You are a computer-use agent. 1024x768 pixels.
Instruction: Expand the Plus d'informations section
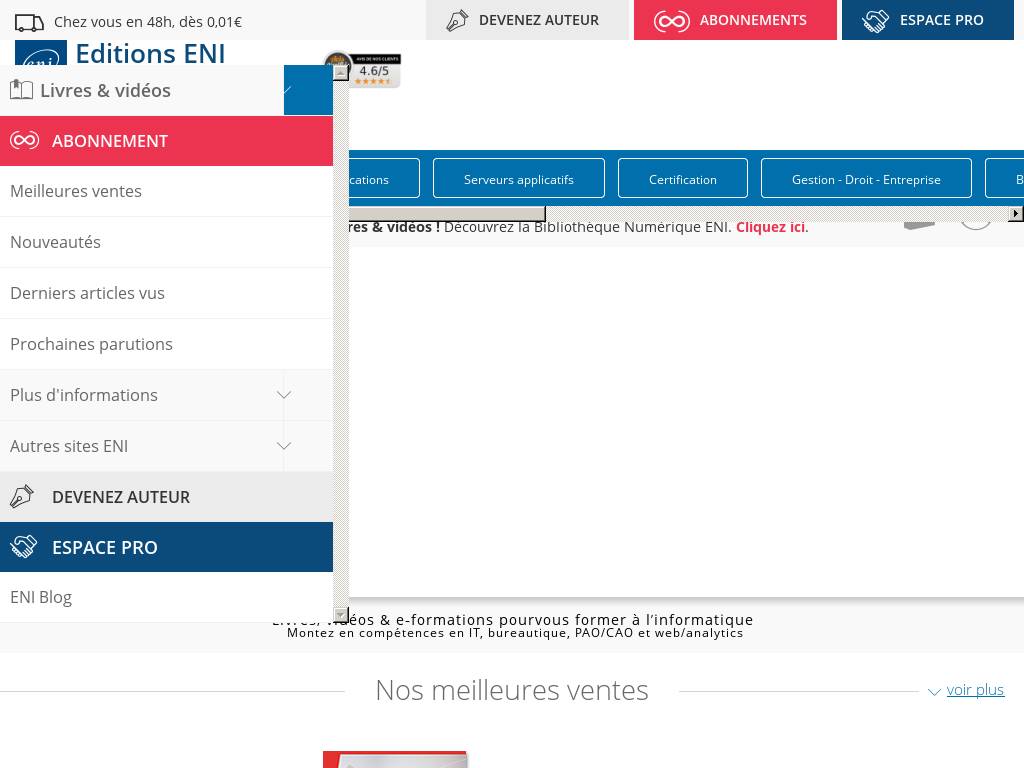[284, 395]
